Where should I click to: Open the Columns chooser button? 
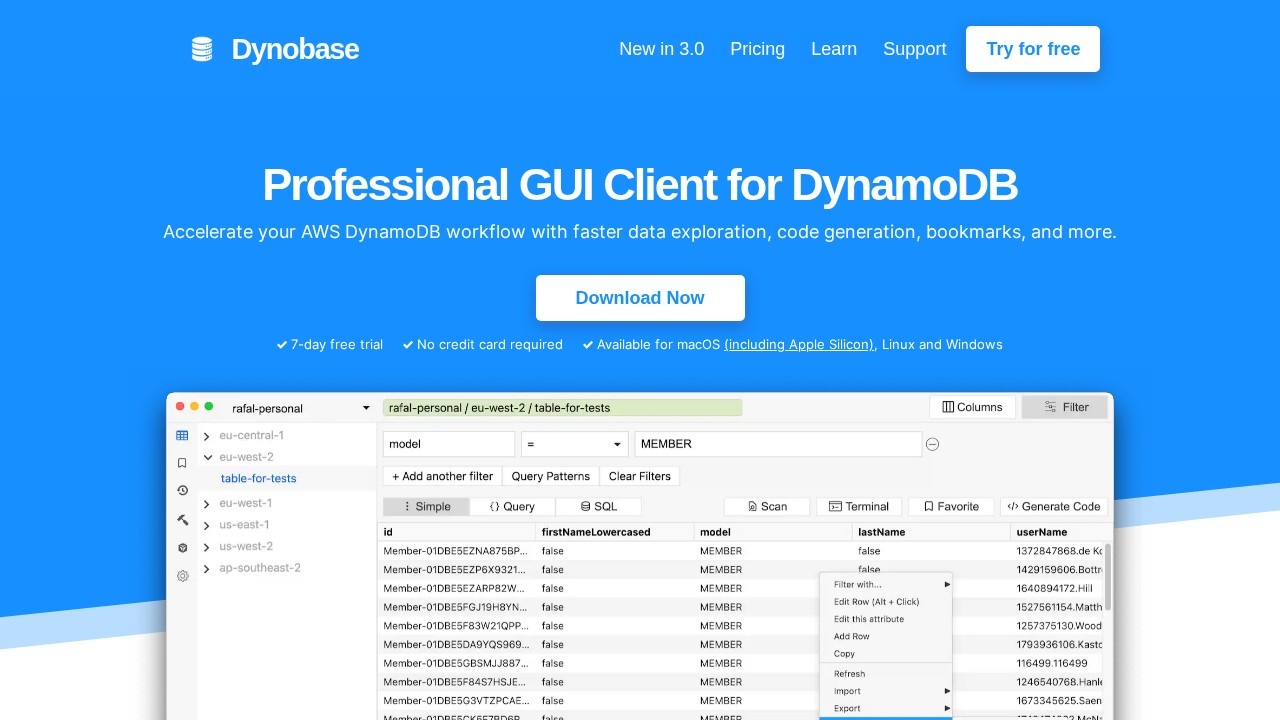(972, 407)
